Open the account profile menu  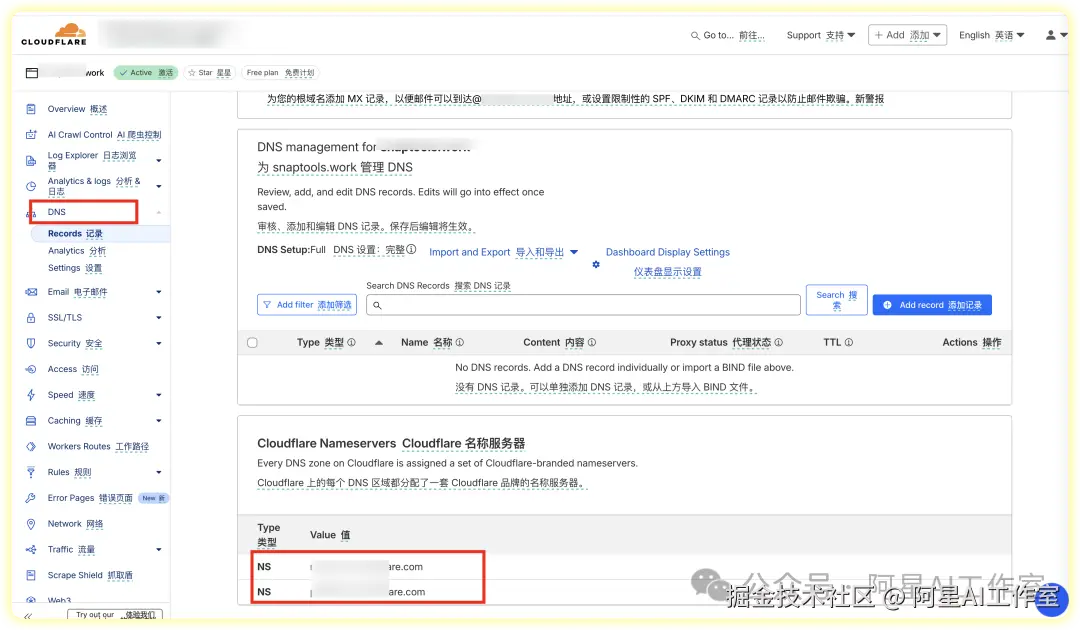(1055, 33)
